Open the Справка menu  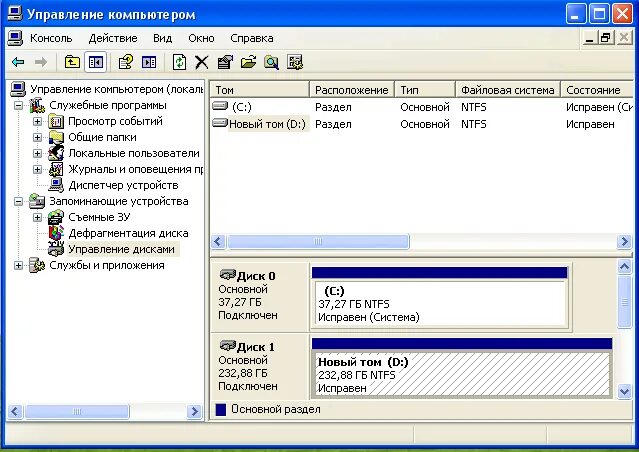pos(251,38)
